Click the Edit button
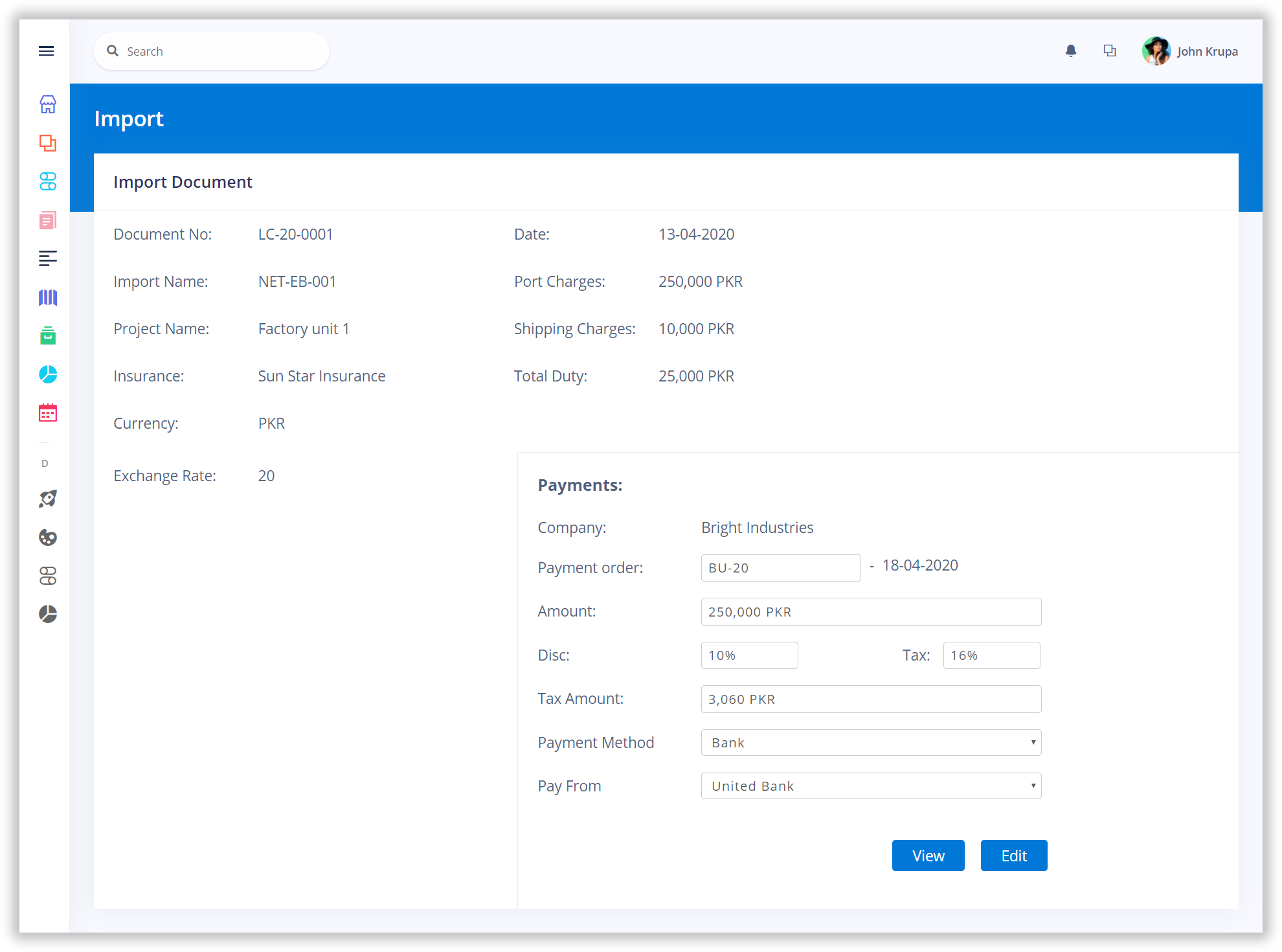 pyautogui.click(x=1013, y=856)
